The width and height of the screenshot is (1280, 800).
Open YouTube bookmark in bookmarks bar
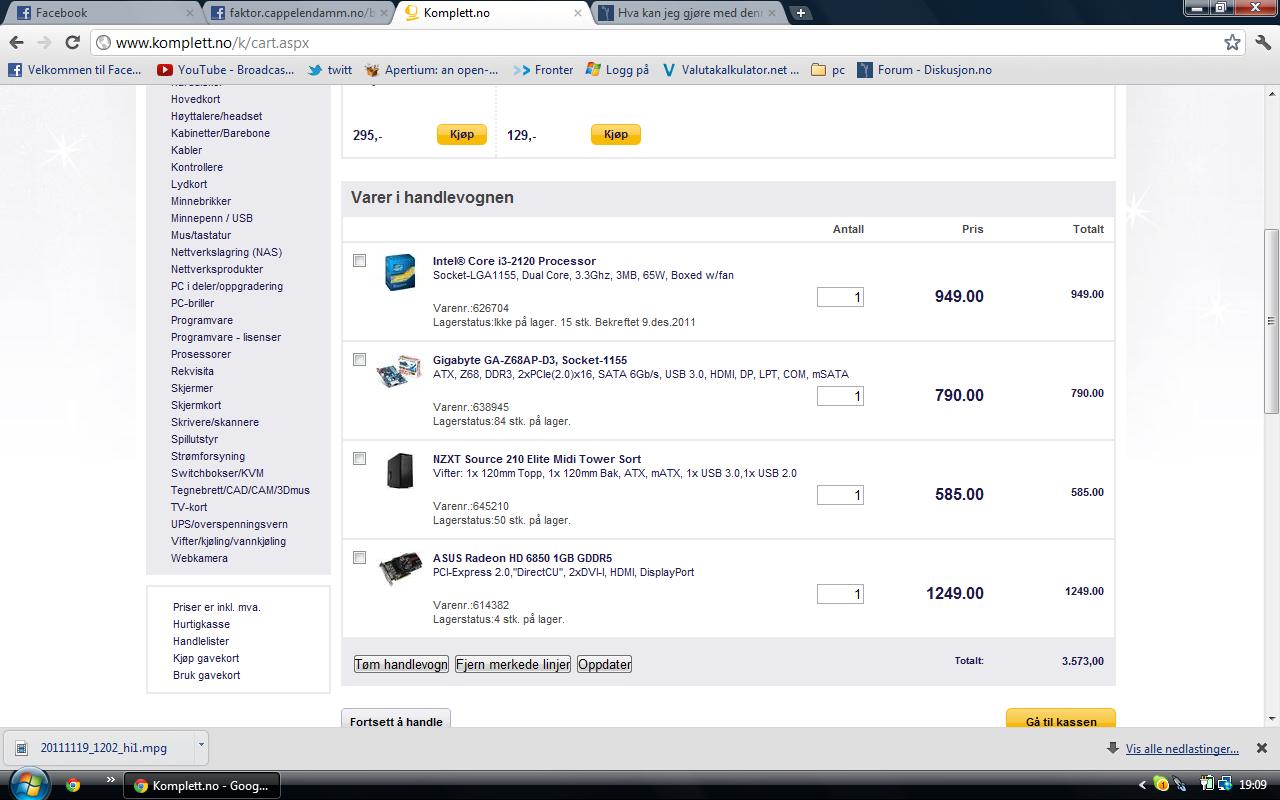pos(226,70)
